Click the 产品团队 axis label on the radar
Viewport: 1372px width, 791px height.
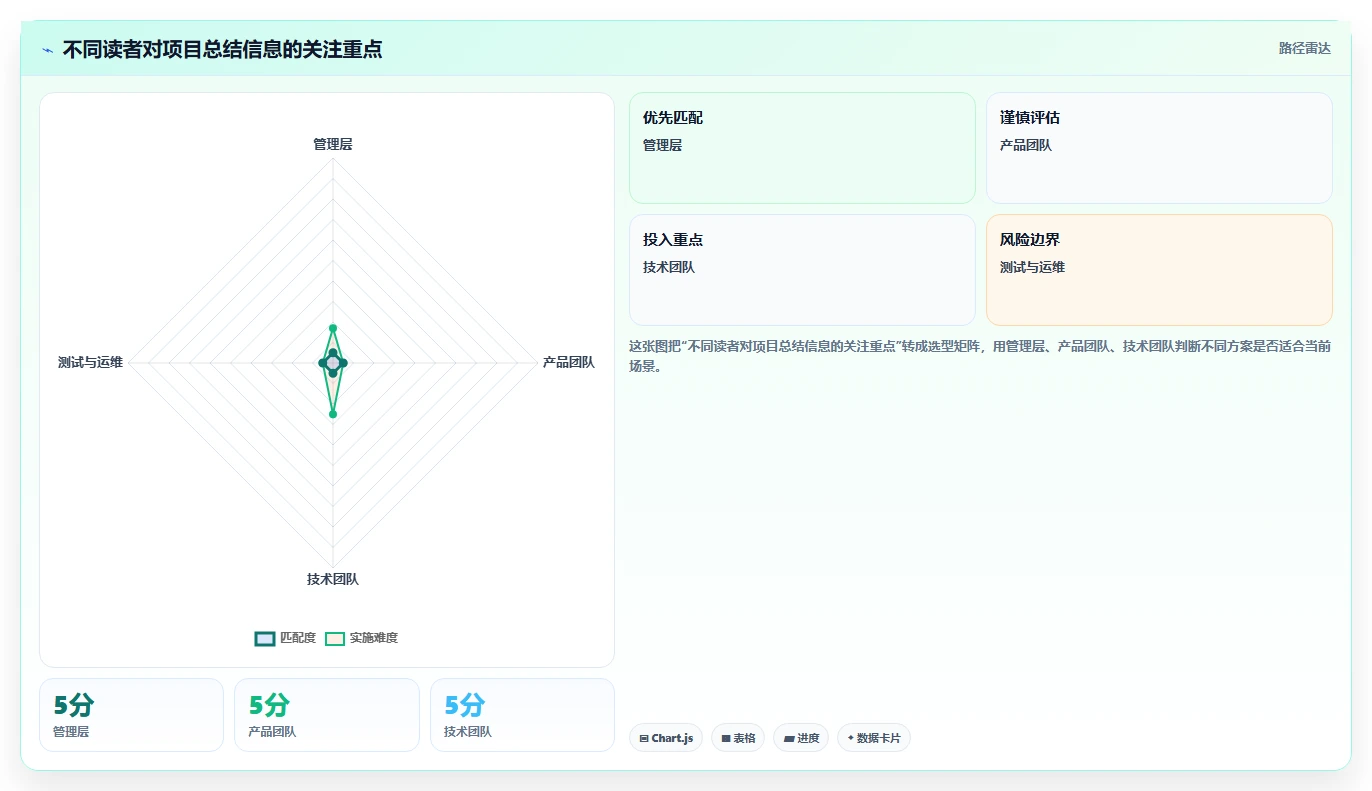point(568,362)
